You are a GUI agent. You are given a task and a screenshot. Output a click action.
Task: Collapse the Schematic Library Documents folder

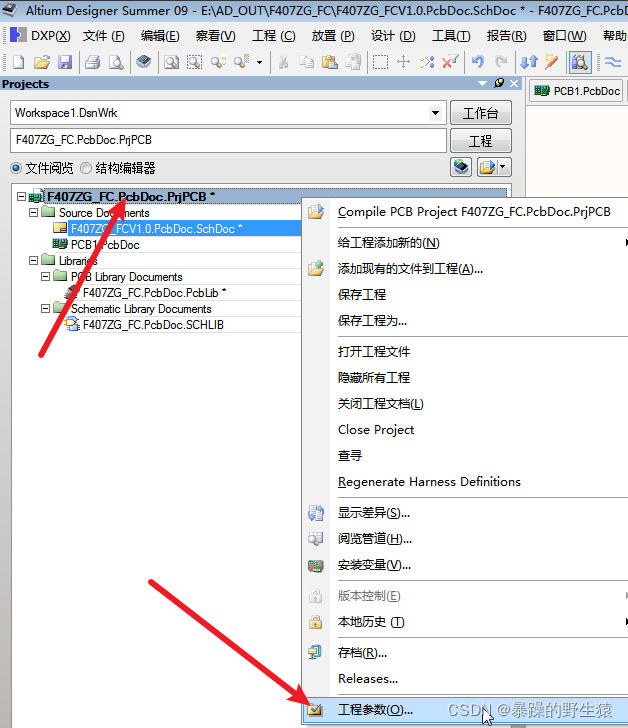point(45,309)
